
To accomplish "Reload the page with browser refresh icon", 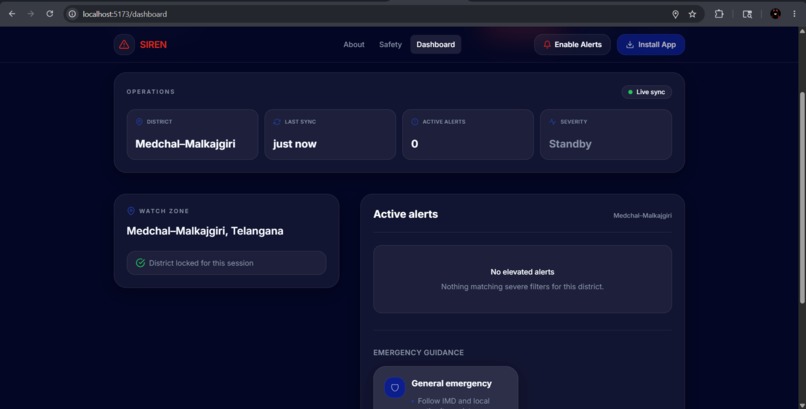I will (49, 14).
